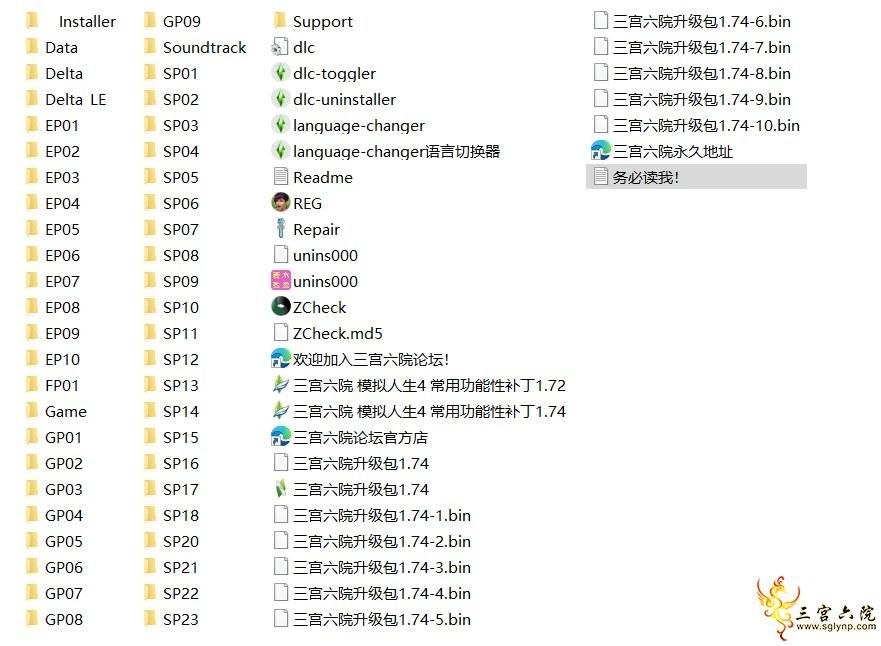Image resolution: width=881 pixels, height=646 pixels.
Task: Select the FP01 folder name
Action: [x=62, y=385]
